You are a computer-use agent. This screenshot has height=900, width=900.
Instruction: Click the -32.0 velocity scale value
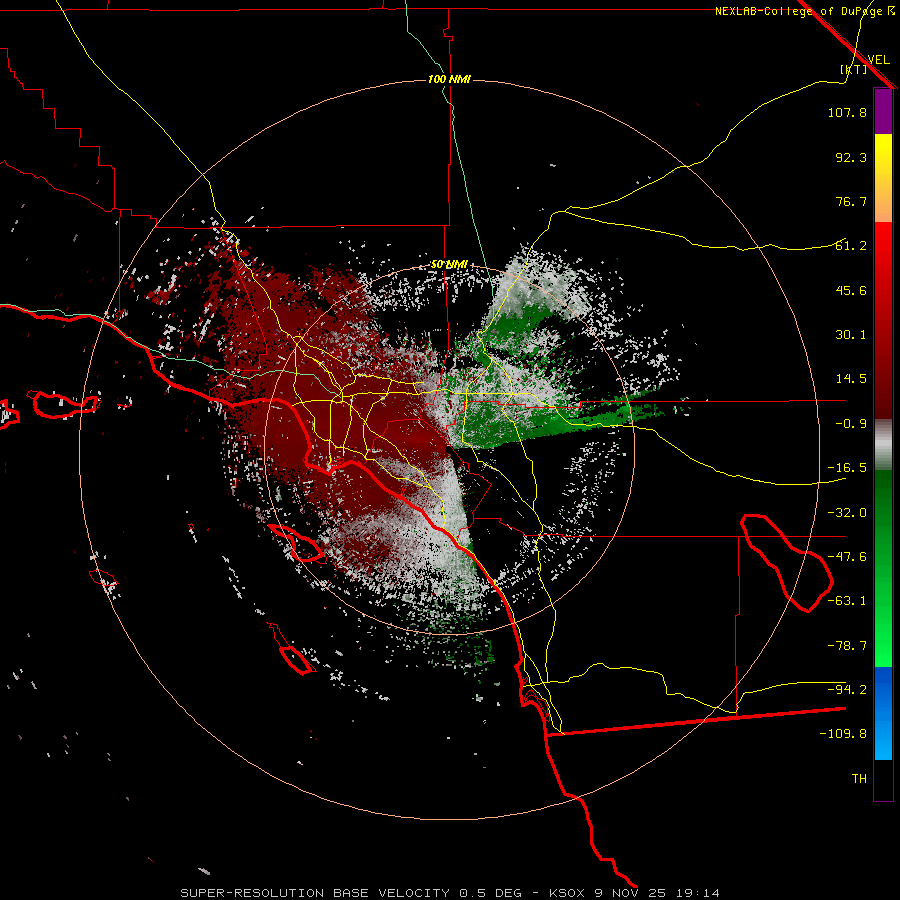tap(847, 513)
